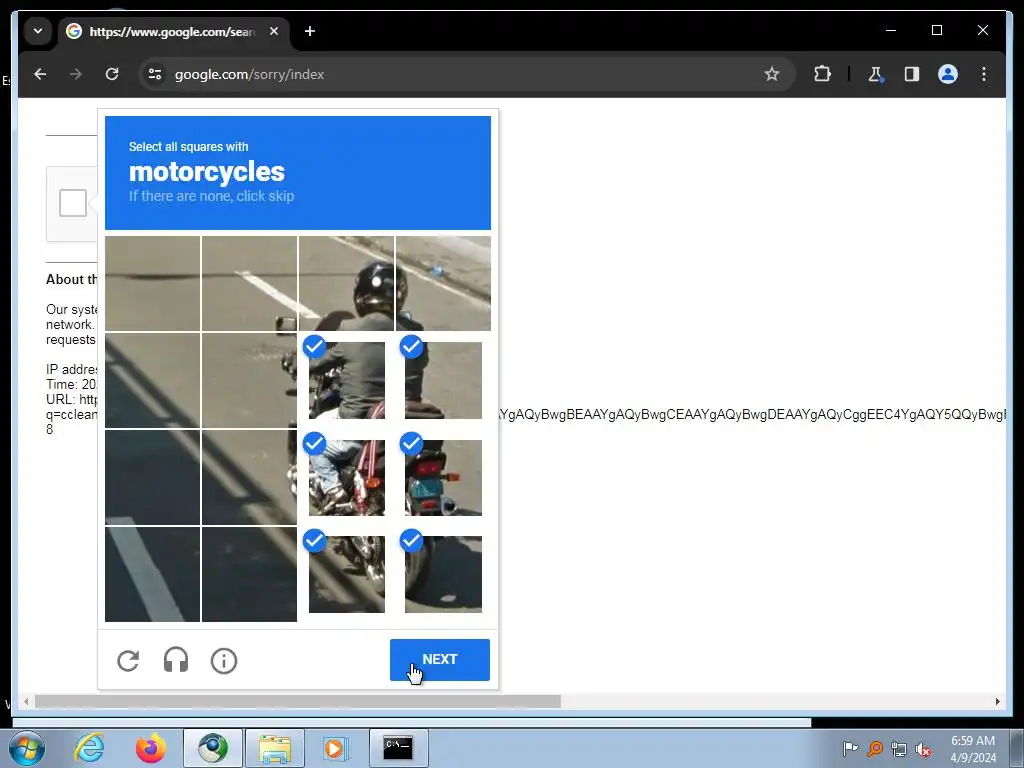Deselect tile with red tail light

[x=443, y=477]
